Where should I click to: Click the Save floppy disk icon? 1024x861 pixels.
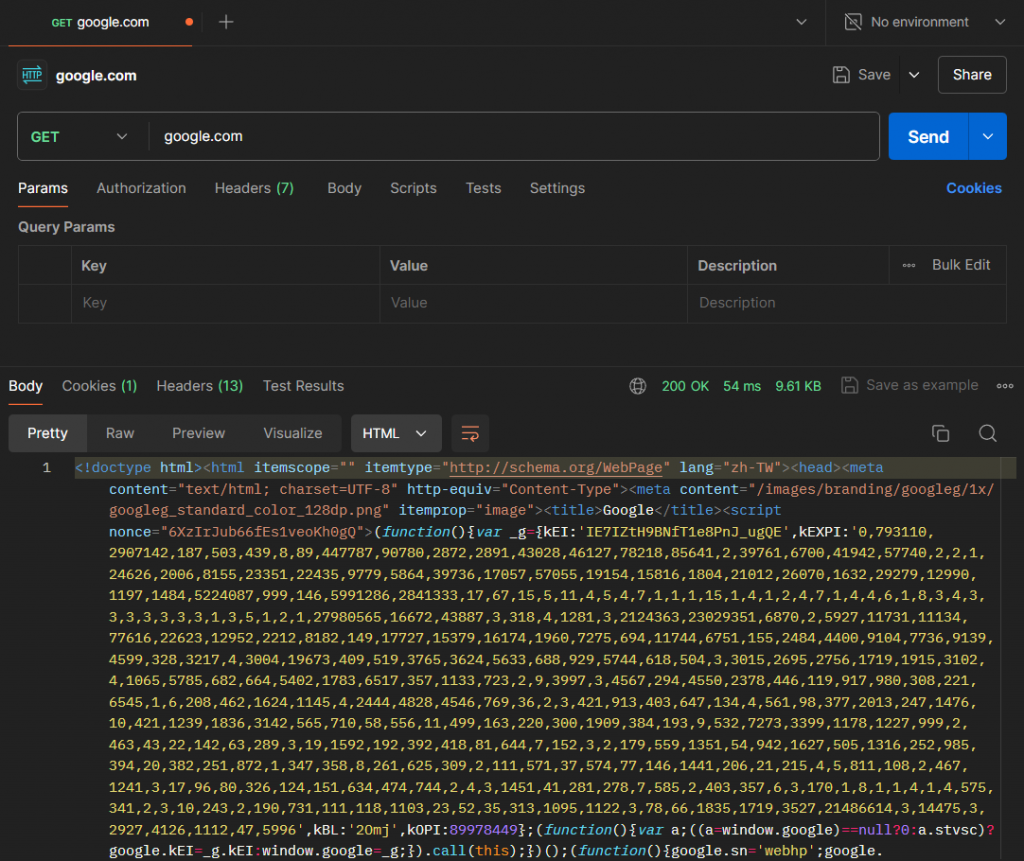click(841, 74)
